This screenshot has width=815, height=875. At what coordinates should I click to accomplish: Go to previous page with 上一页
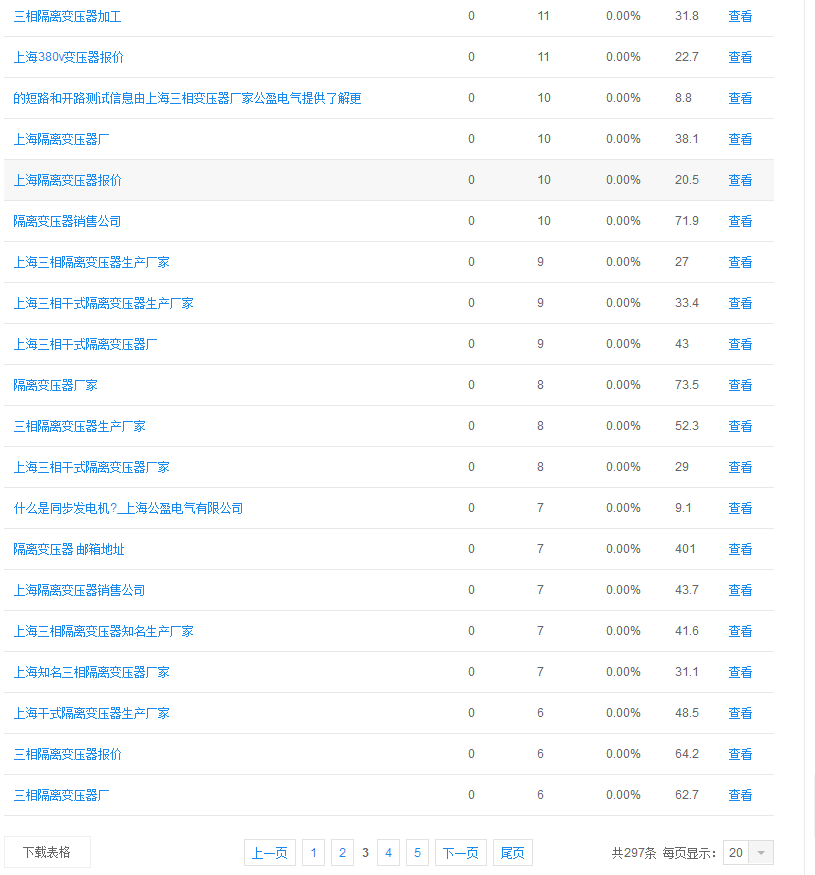[270, 853]
